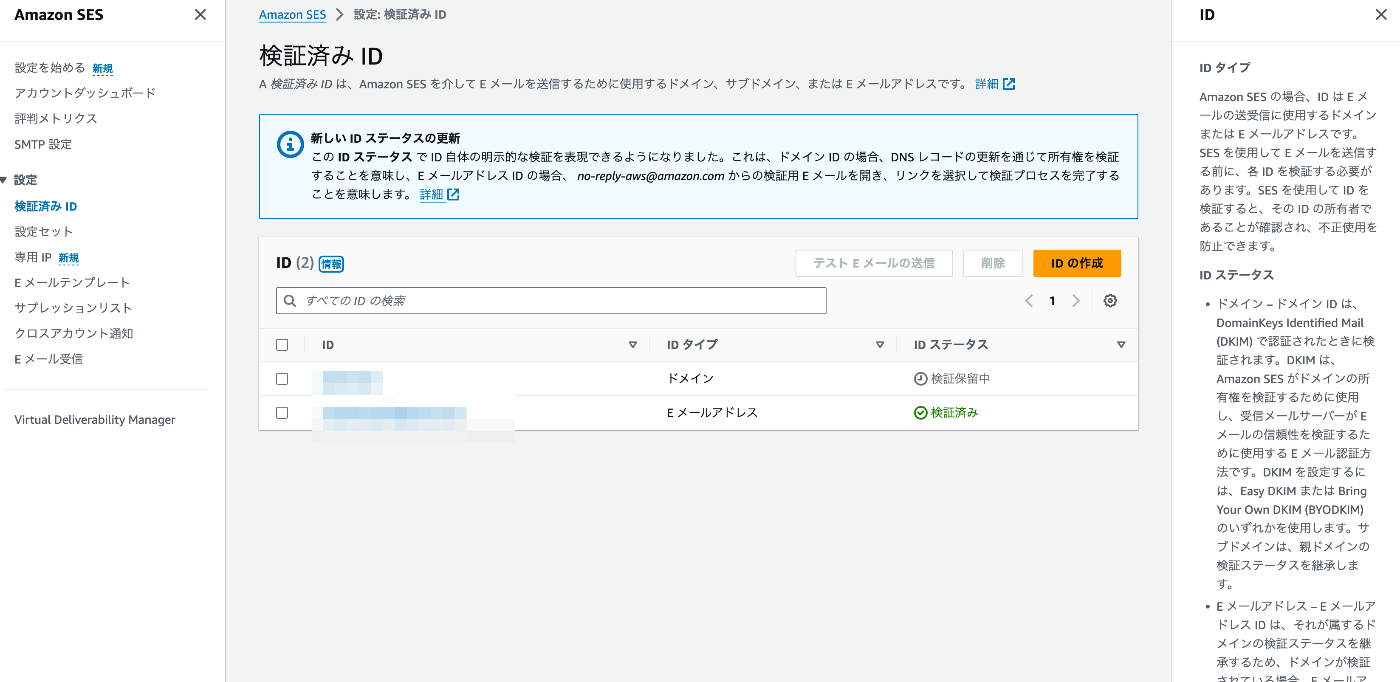Click the 新規 badge beside 専用 IP

[x=69, y=258]
